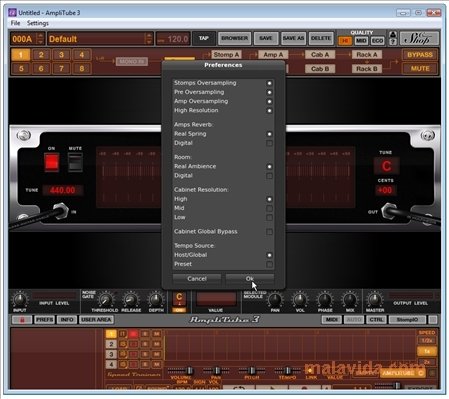Adjust the noise gate DEPTH knob
Screen dimensions: 449x399
pos(156,299)
